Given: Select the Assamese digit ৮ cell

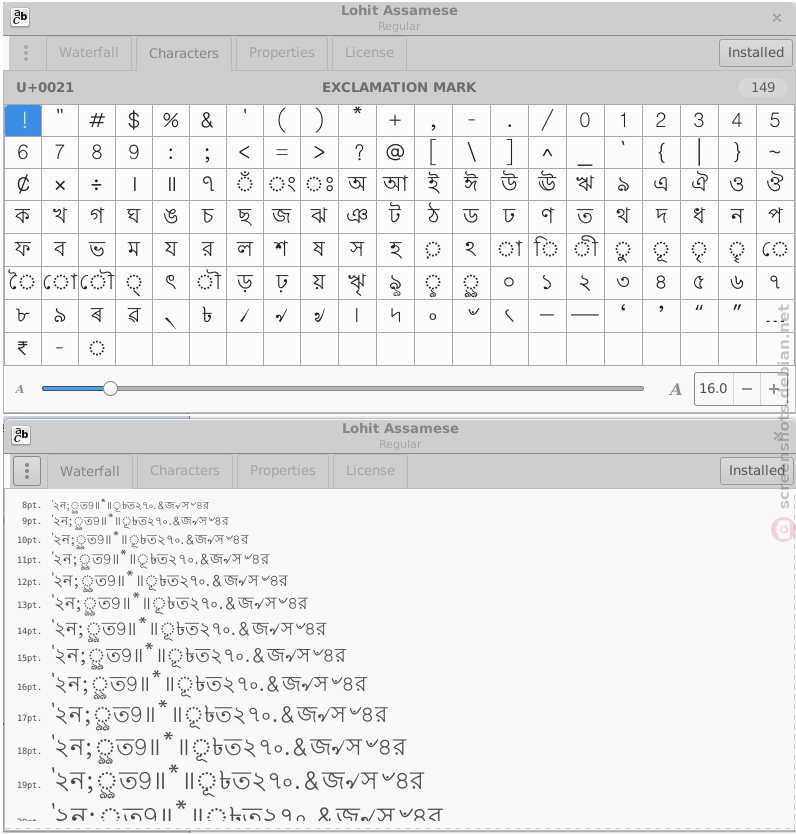Looking at the screenshot, I should (x=23, y=316).
